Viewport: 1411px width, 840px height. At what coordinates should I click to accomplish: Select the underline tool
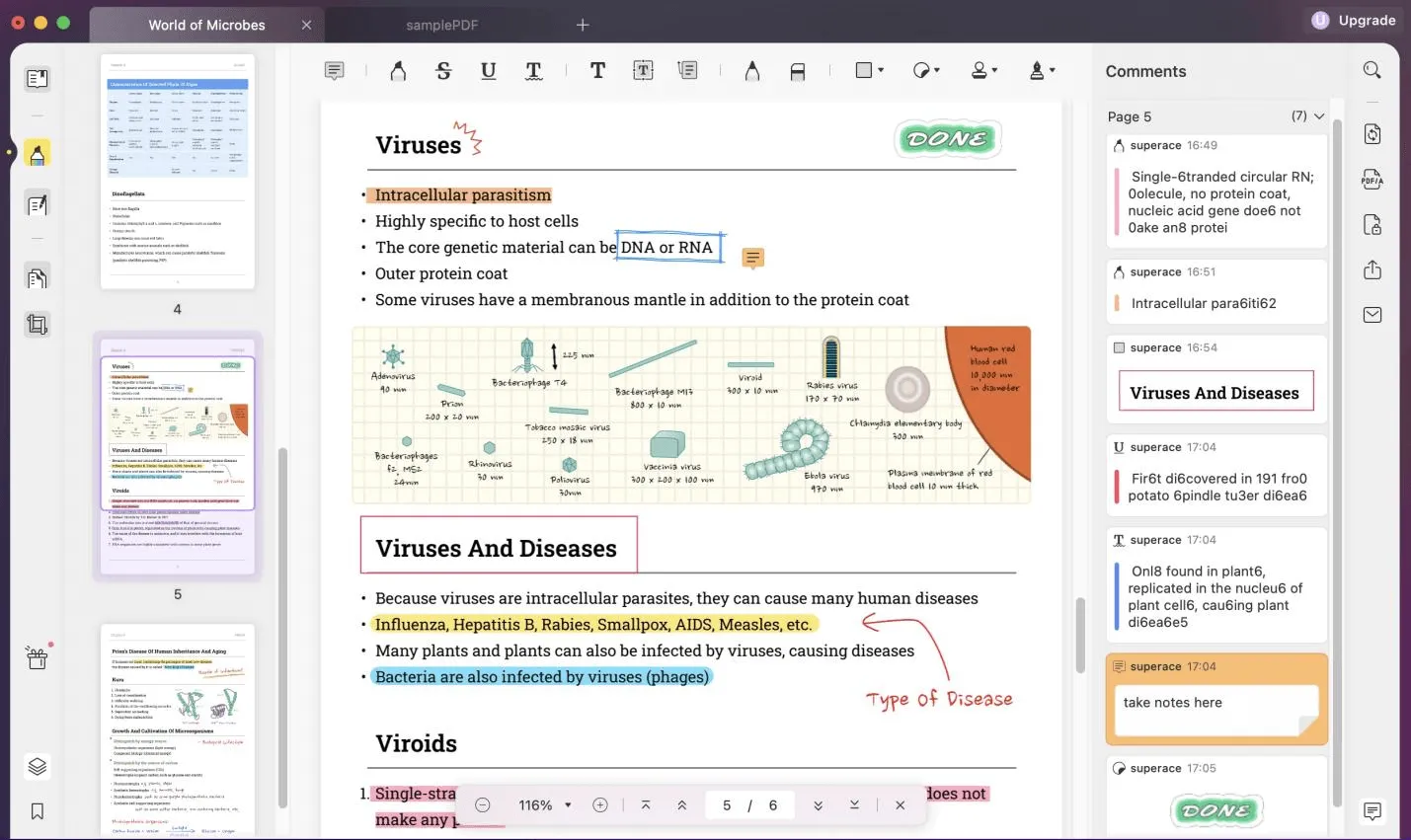pos(488,71)
